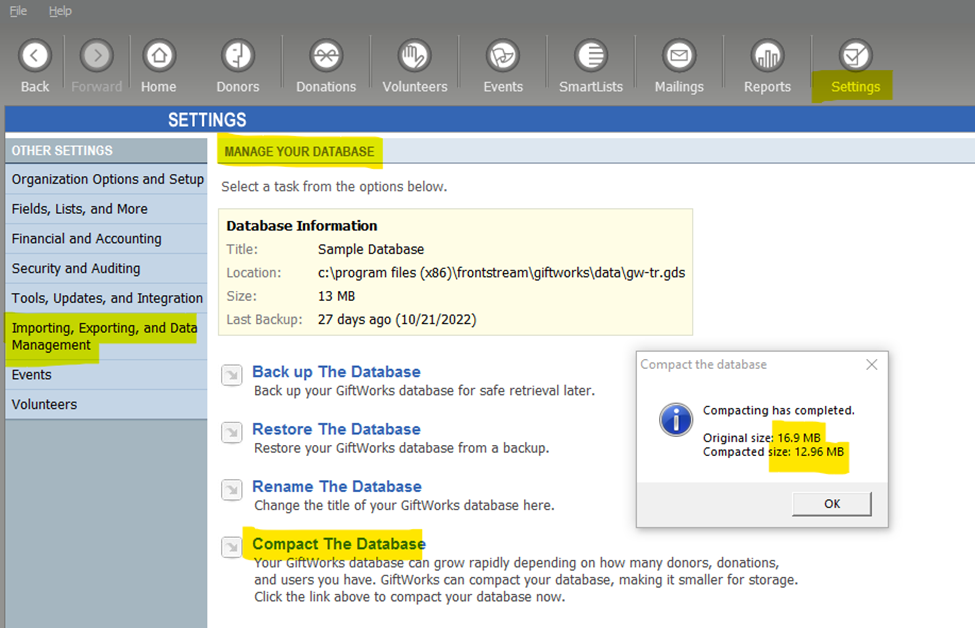The height and width of the screenshot is (628, 975).
Task: Open the Settings checkbox icon
Action: (x=856, y=56)
